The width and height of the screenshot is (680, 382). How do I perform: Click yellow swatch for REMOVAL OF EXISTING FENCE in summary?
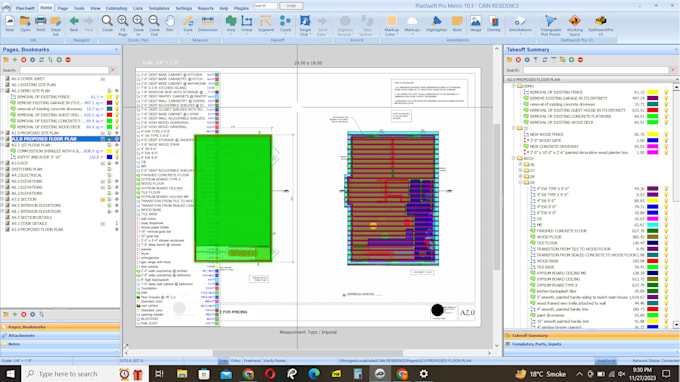[653, 92]
